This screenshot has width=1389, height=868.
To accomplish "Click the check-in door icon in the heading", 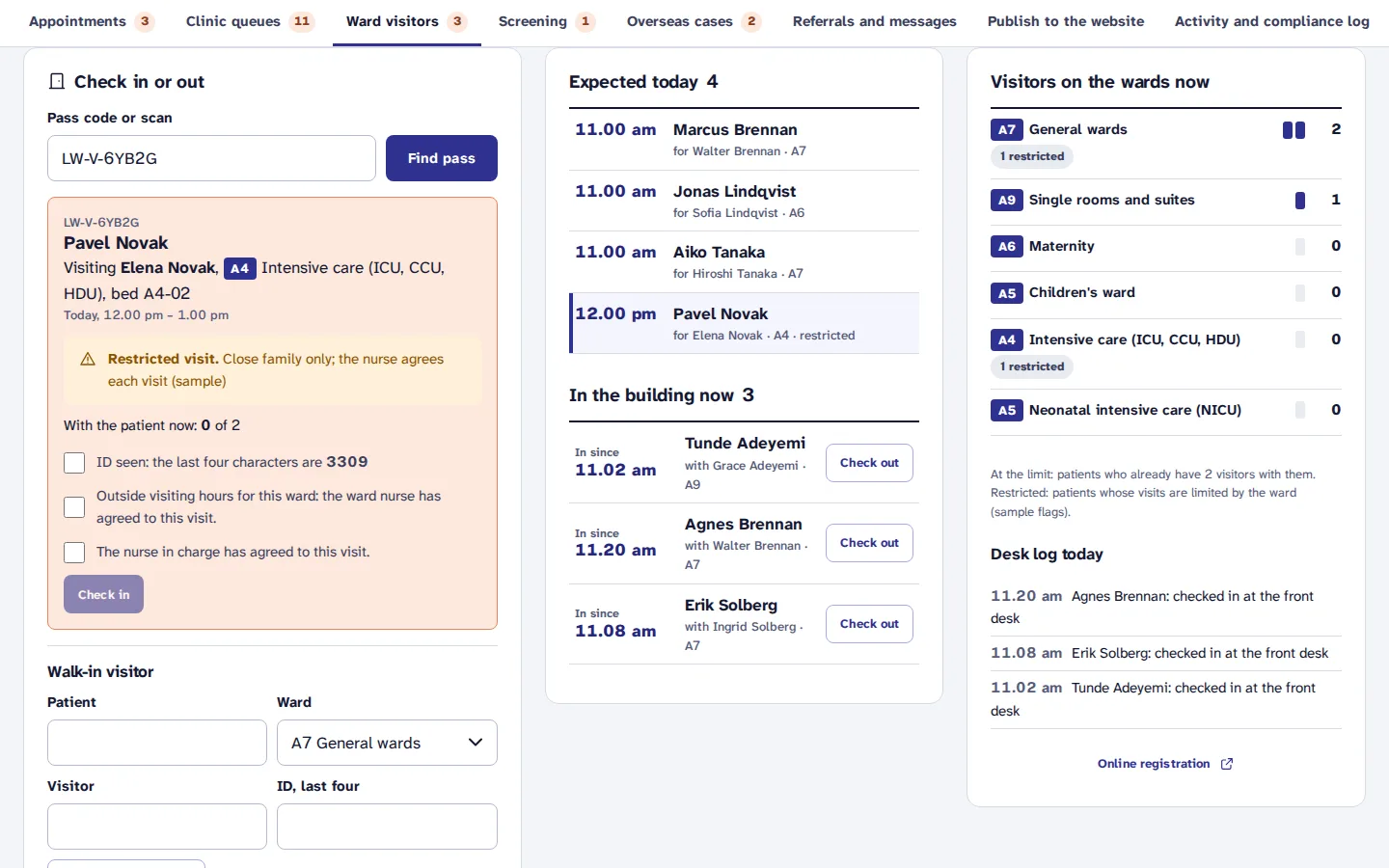I will click(57, 82).
